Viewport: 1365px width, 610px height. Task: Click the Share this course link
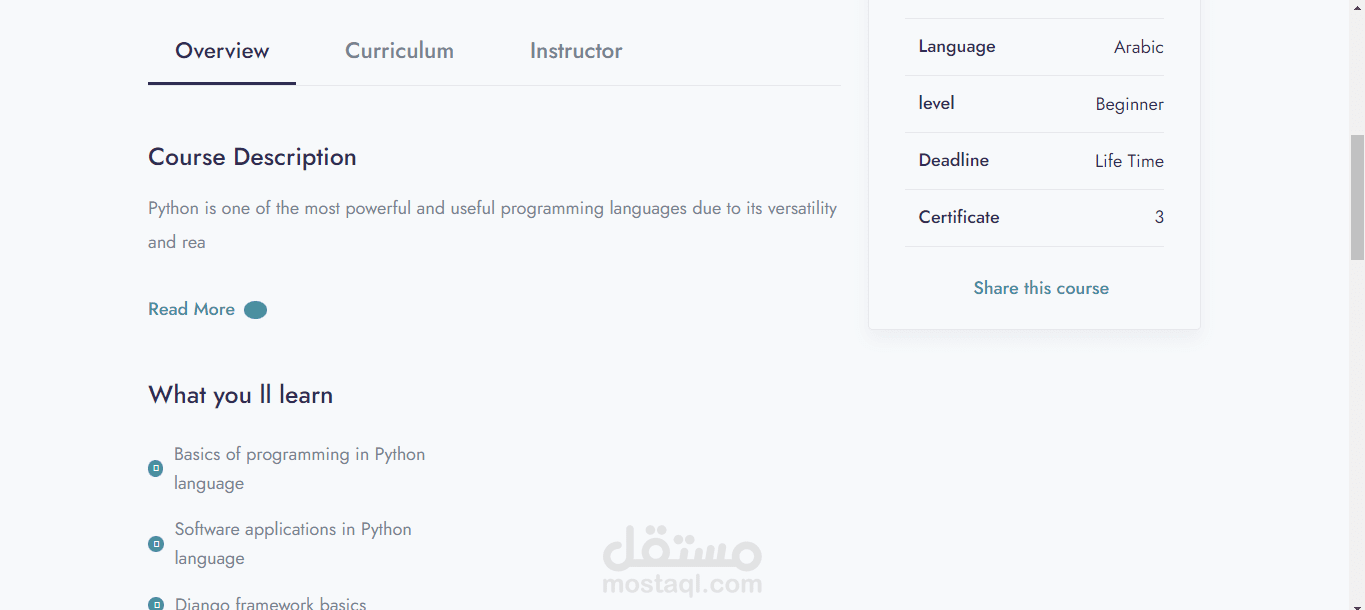[1041, 288]
